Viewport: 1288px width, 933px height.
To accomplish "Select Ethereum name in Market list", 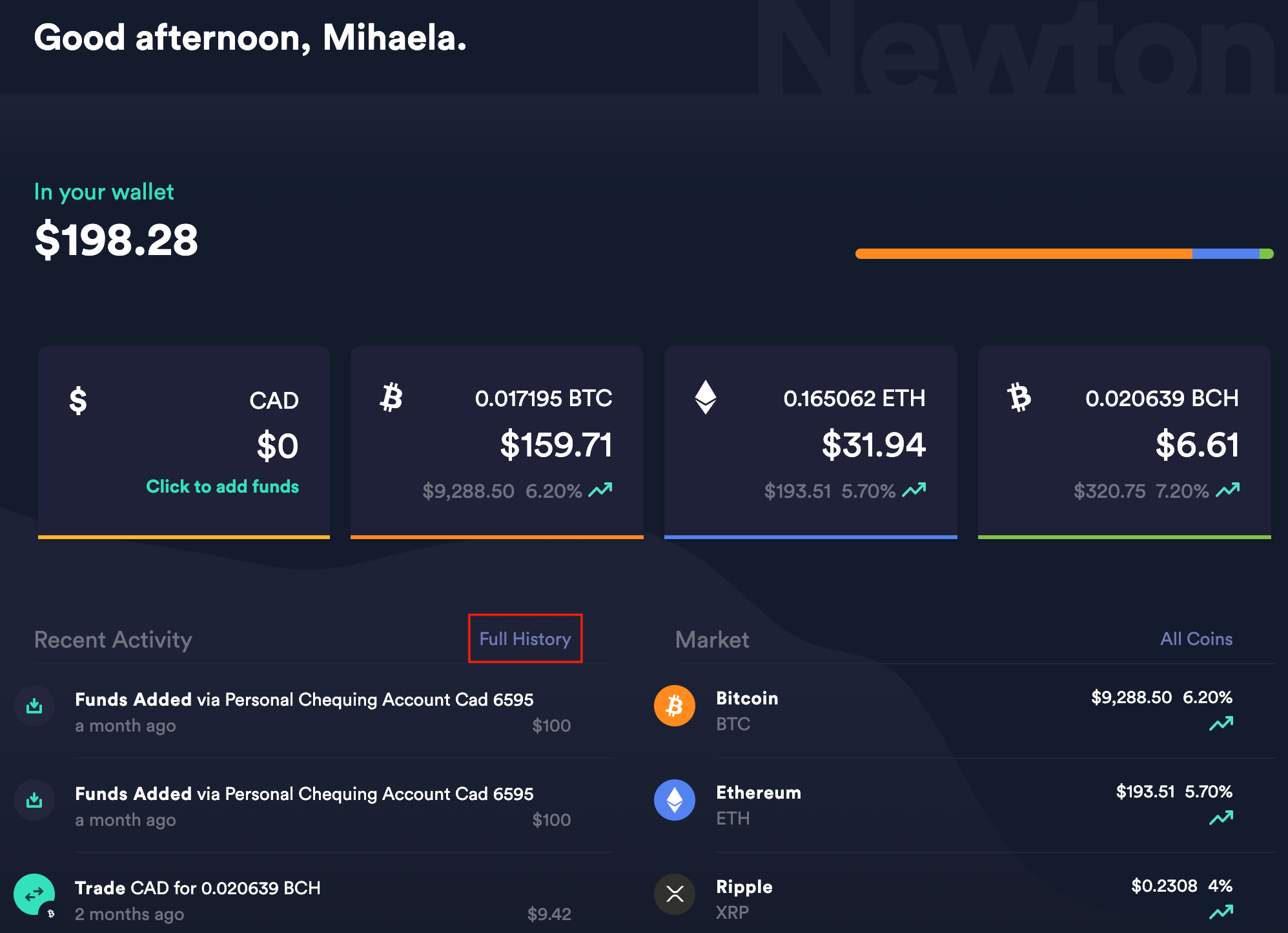I will 759,792.
